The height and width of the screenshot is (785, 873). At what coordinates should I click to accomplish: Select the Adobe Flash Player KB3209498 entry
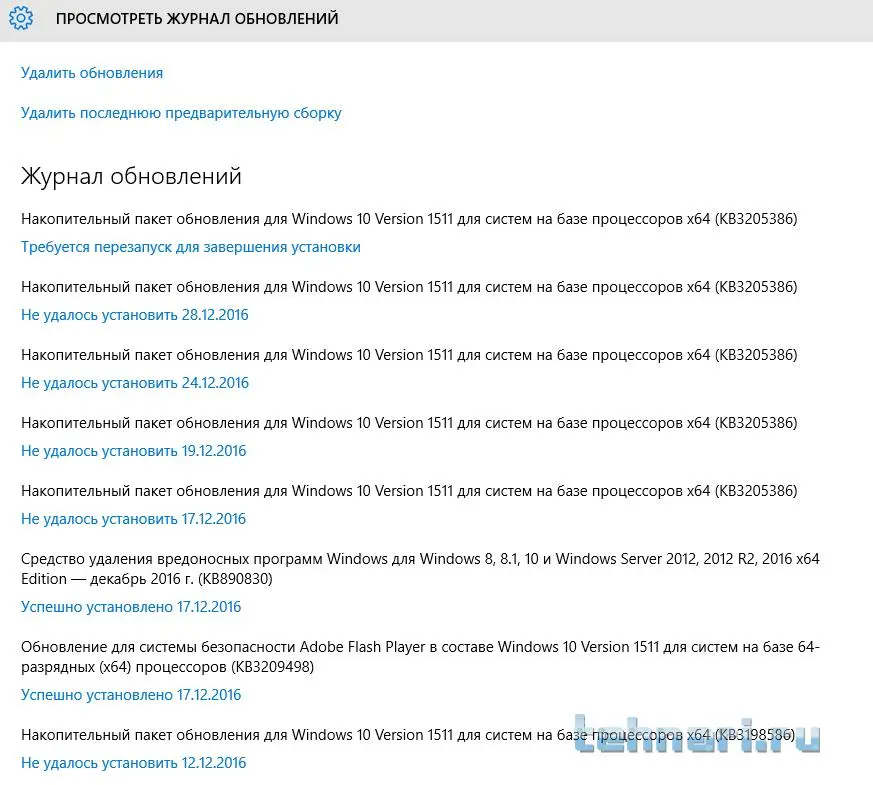[x=420, y=657]
